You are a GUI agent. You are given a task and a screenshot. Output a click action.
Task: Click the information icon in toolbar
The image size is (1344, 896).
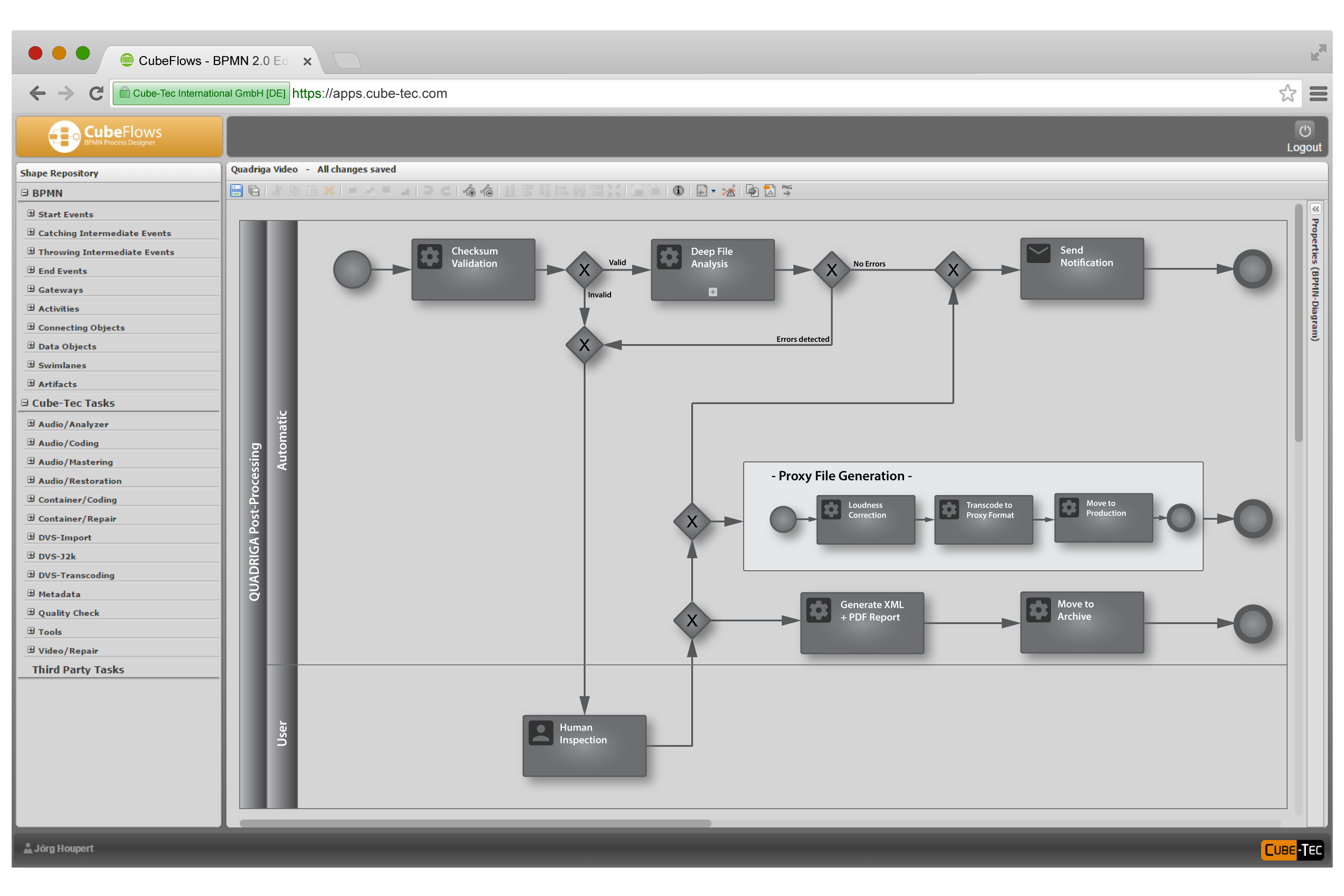point(678,191)
